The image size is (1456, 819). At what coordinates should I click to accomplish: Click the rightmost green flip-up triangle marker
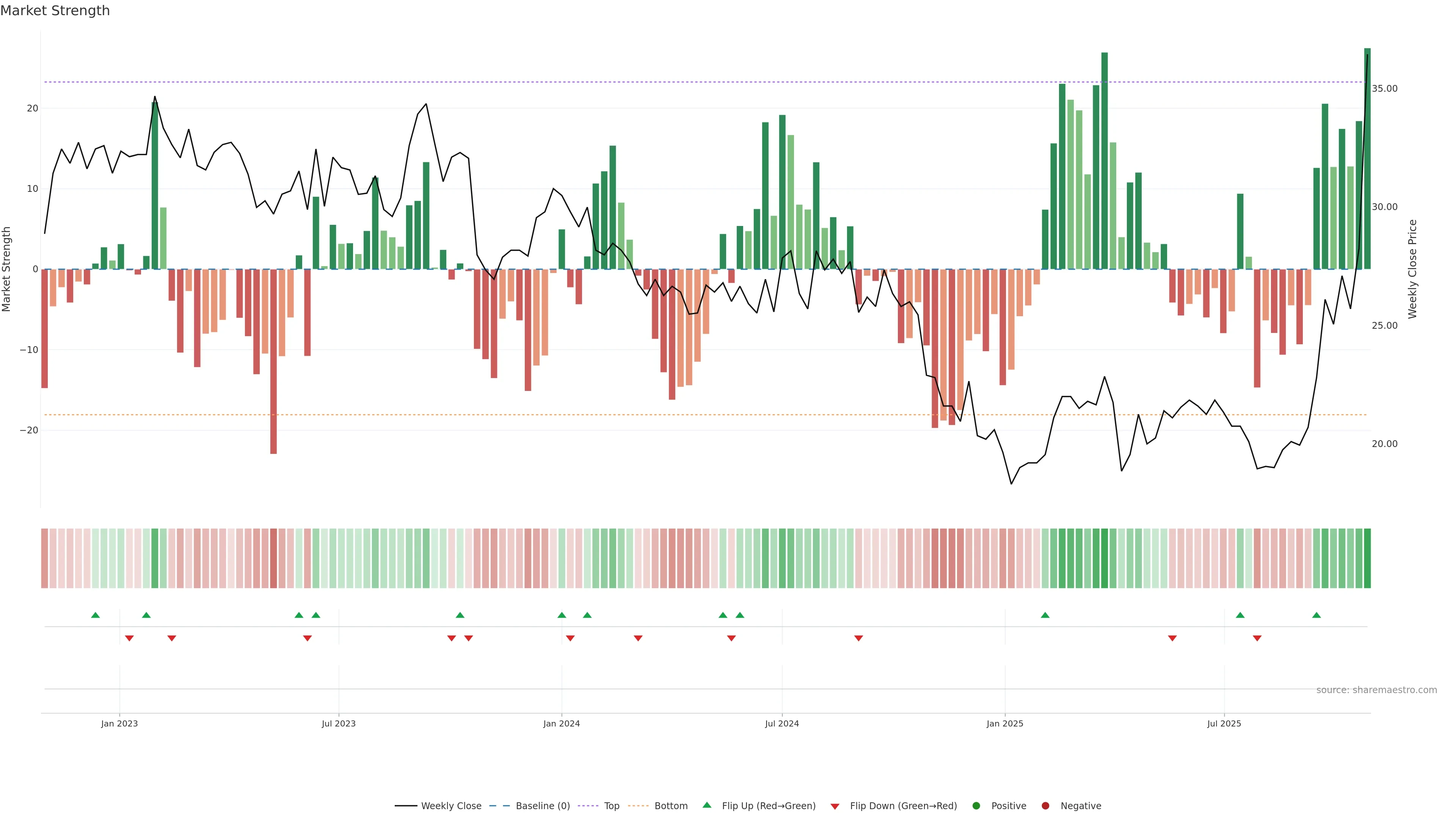(1316, 615)
